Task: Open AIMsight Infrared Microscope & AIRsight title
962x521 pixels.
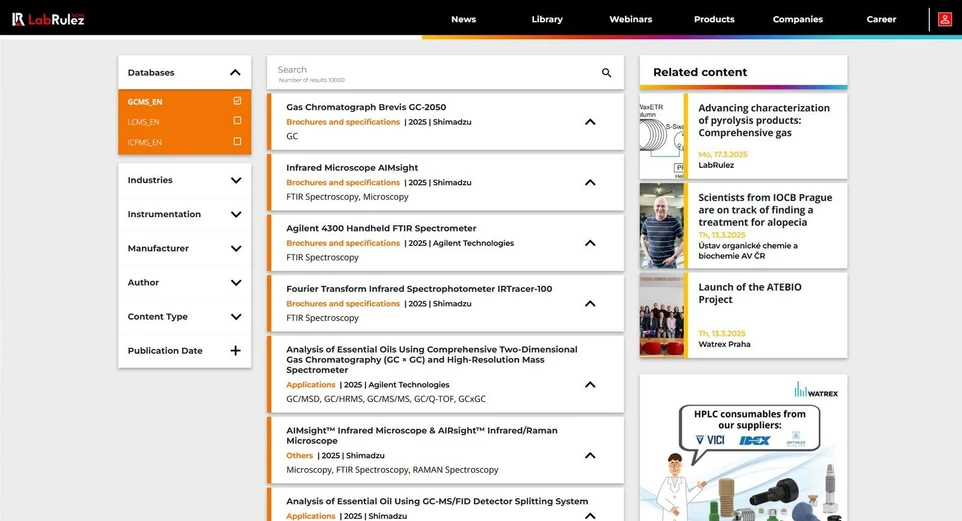Action: click(422, 435)
